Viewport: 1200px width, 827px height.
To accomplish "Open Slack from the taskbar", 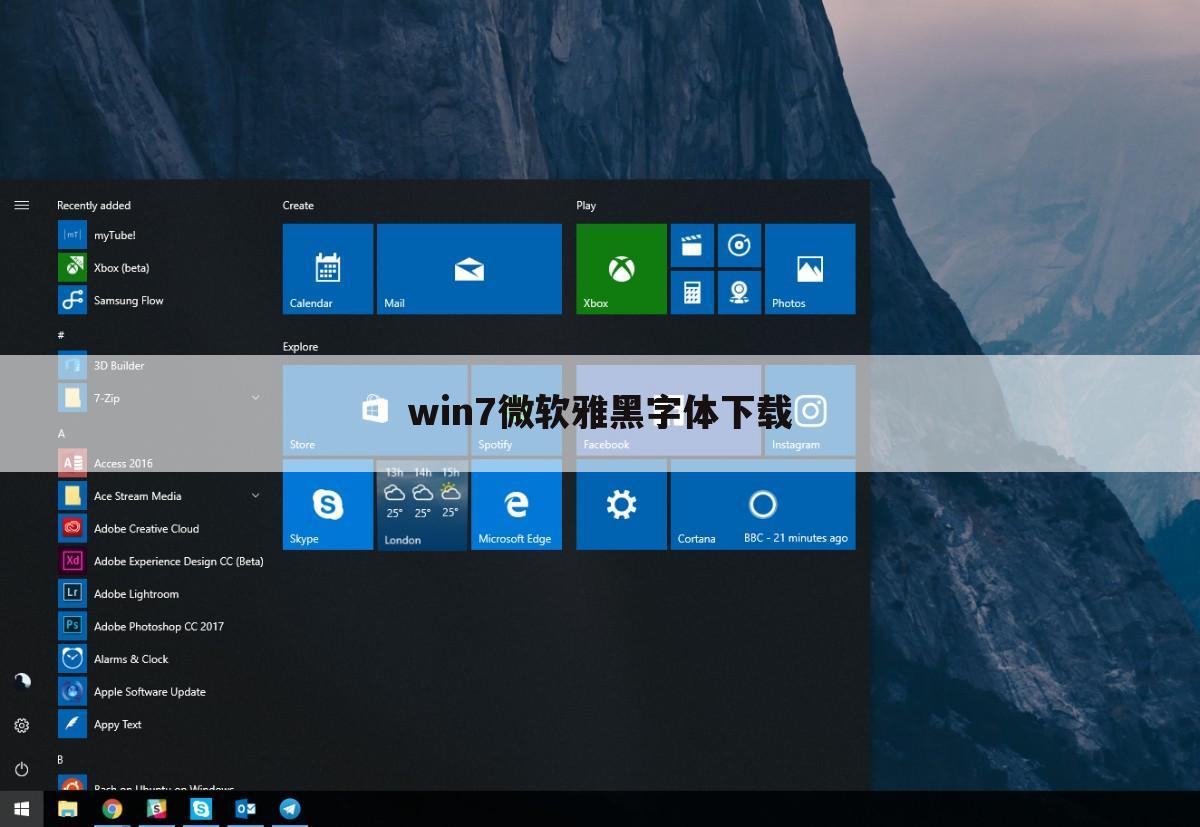I will pos(157,808).
